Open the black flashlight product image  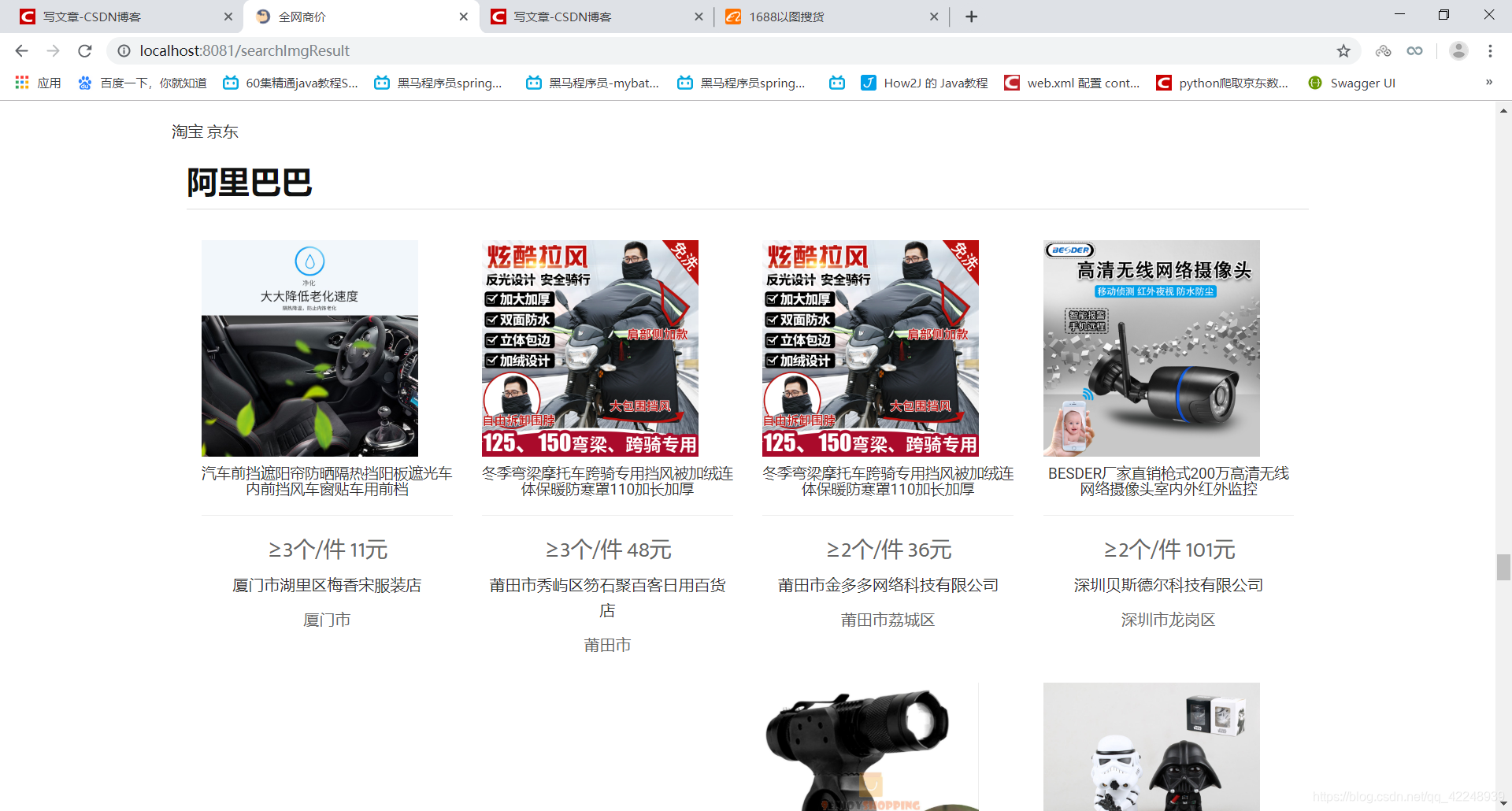pyautogui.click(x=870, y=746)
